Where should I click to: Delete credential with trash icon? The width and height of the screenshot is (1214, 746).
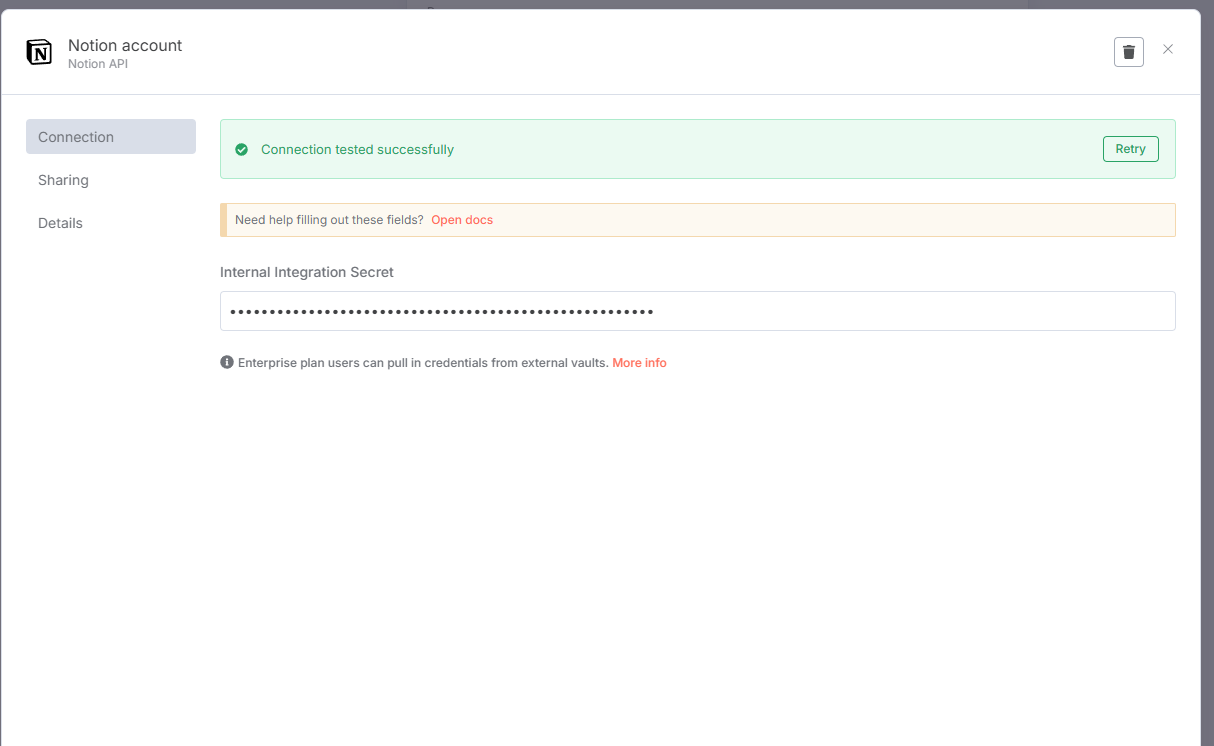point(1129,52)
